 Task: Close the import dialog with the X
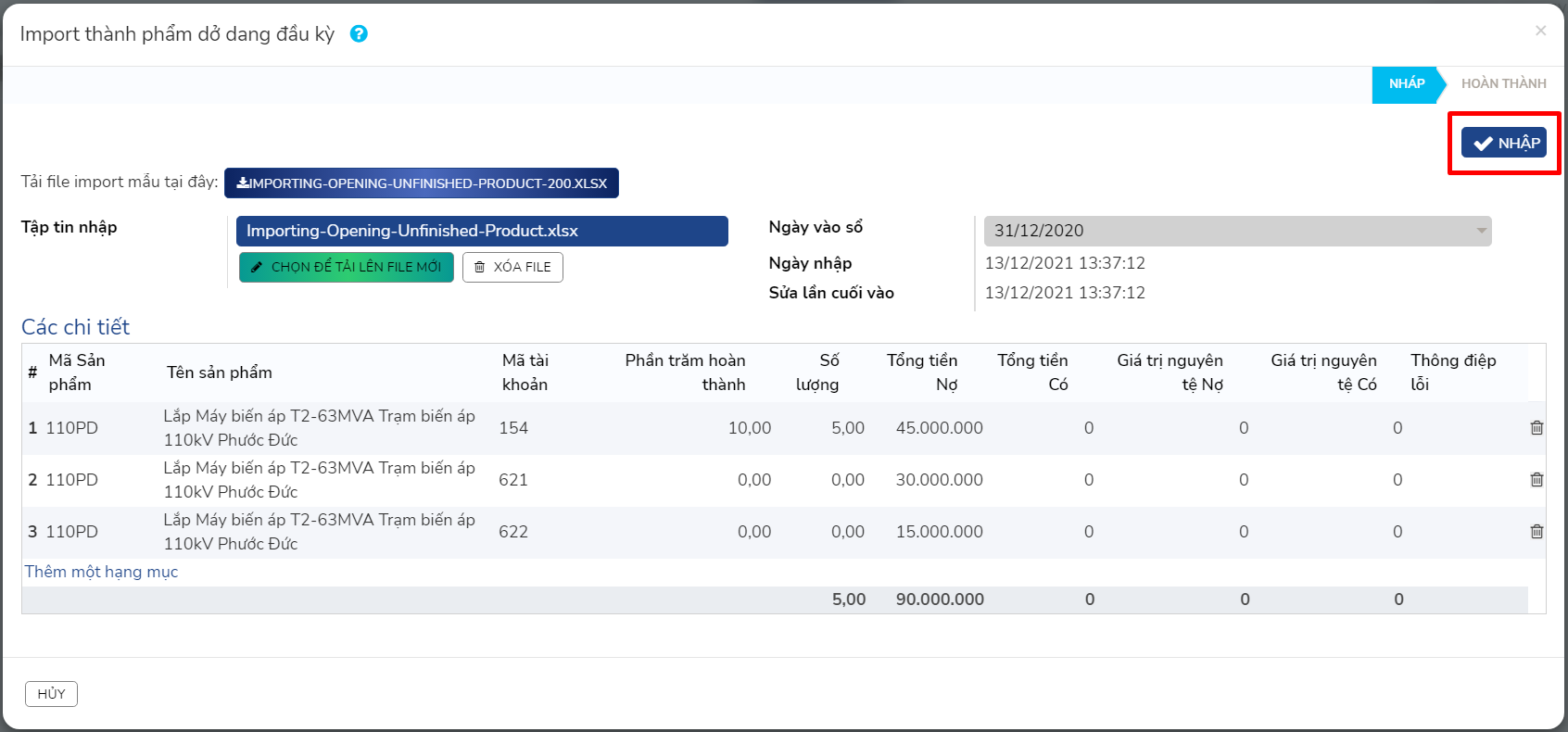[x=1540, y=31]
